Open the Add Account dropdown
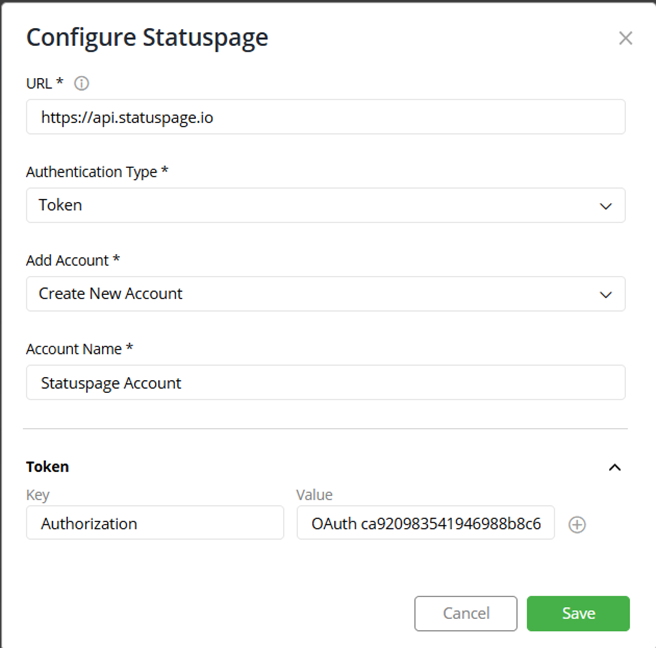This screenshot has width=656, height=648. click(x=326, y=294)
